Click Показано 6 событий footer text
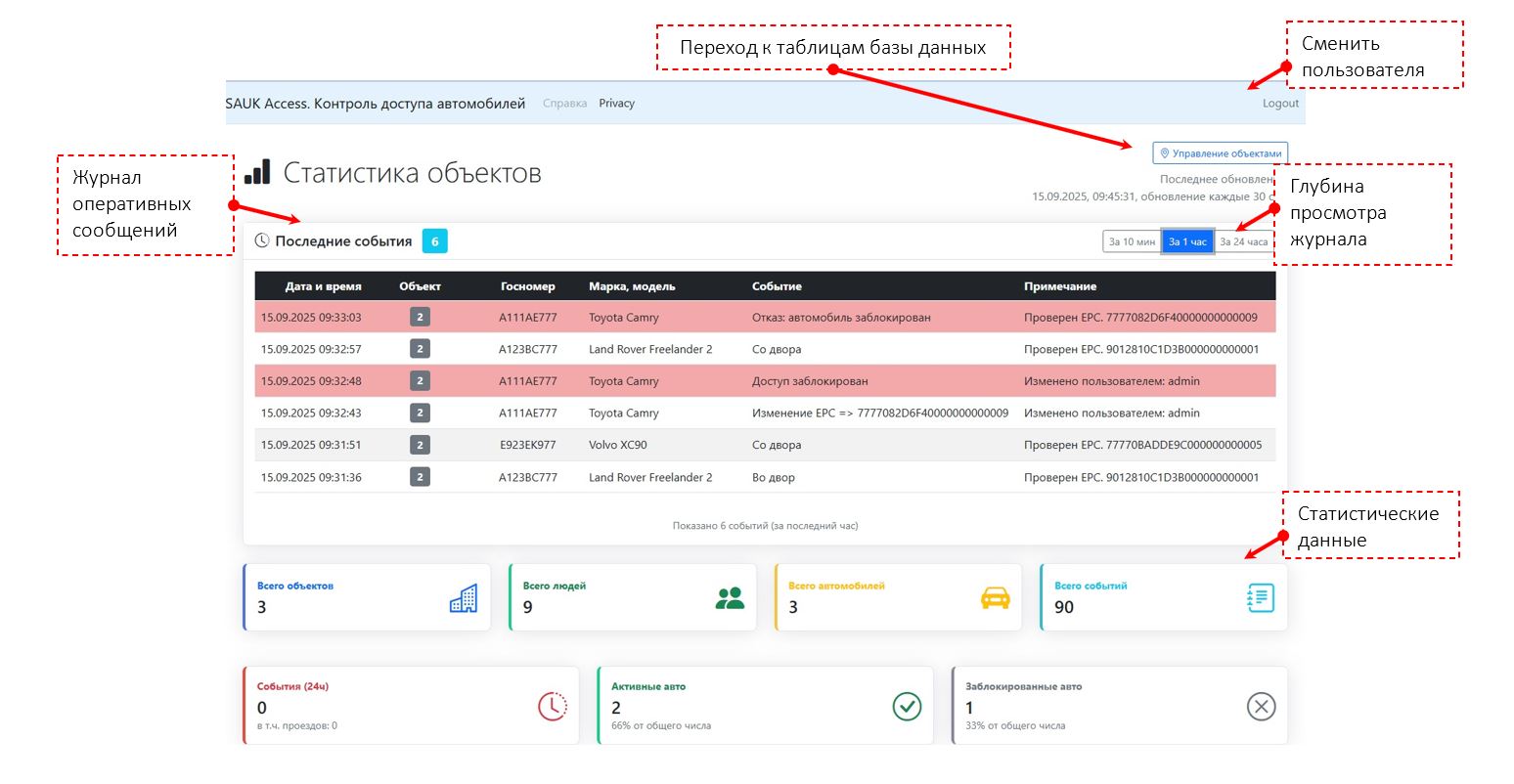This screenshot has height=784, width=1514. pos(765,526)
